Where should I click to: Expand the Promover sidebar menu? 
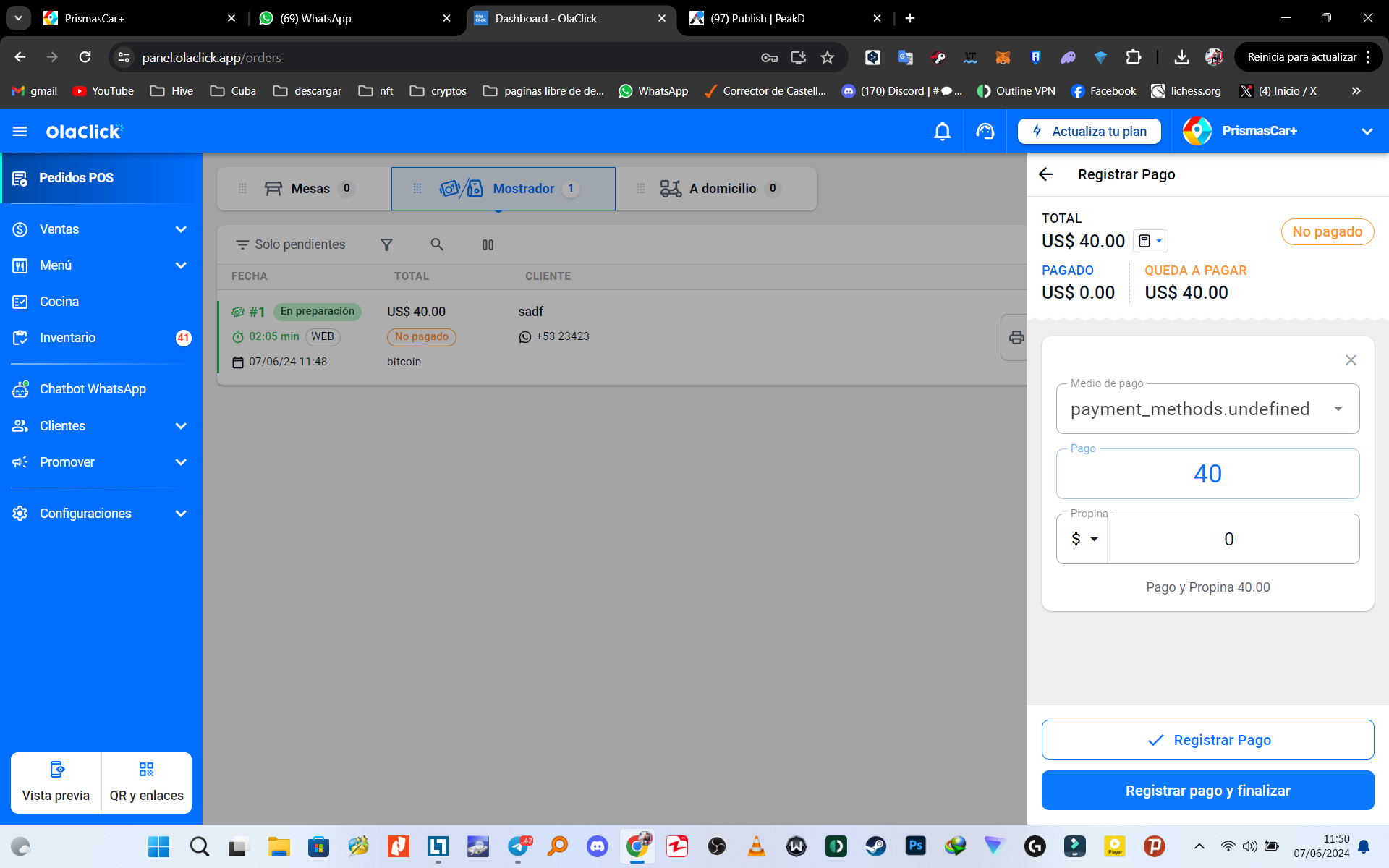click(x=101, y=462)
